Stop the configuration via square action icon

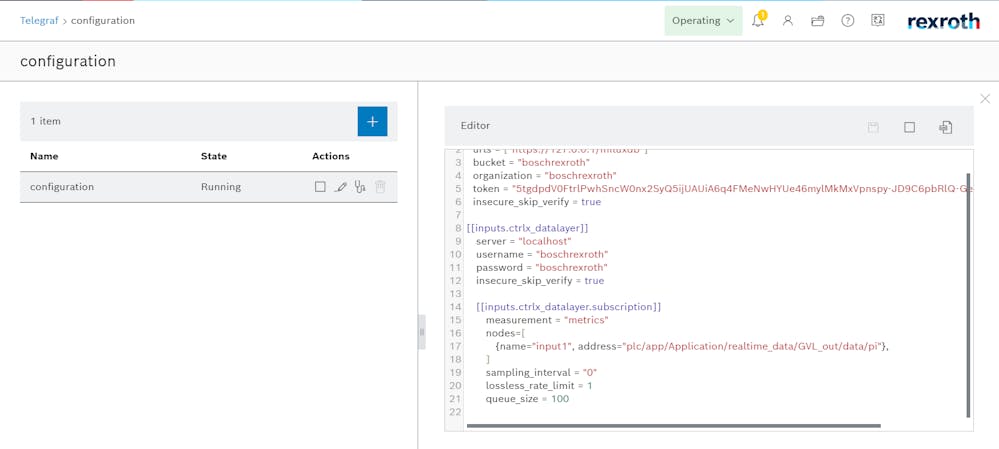click(320, 187)
